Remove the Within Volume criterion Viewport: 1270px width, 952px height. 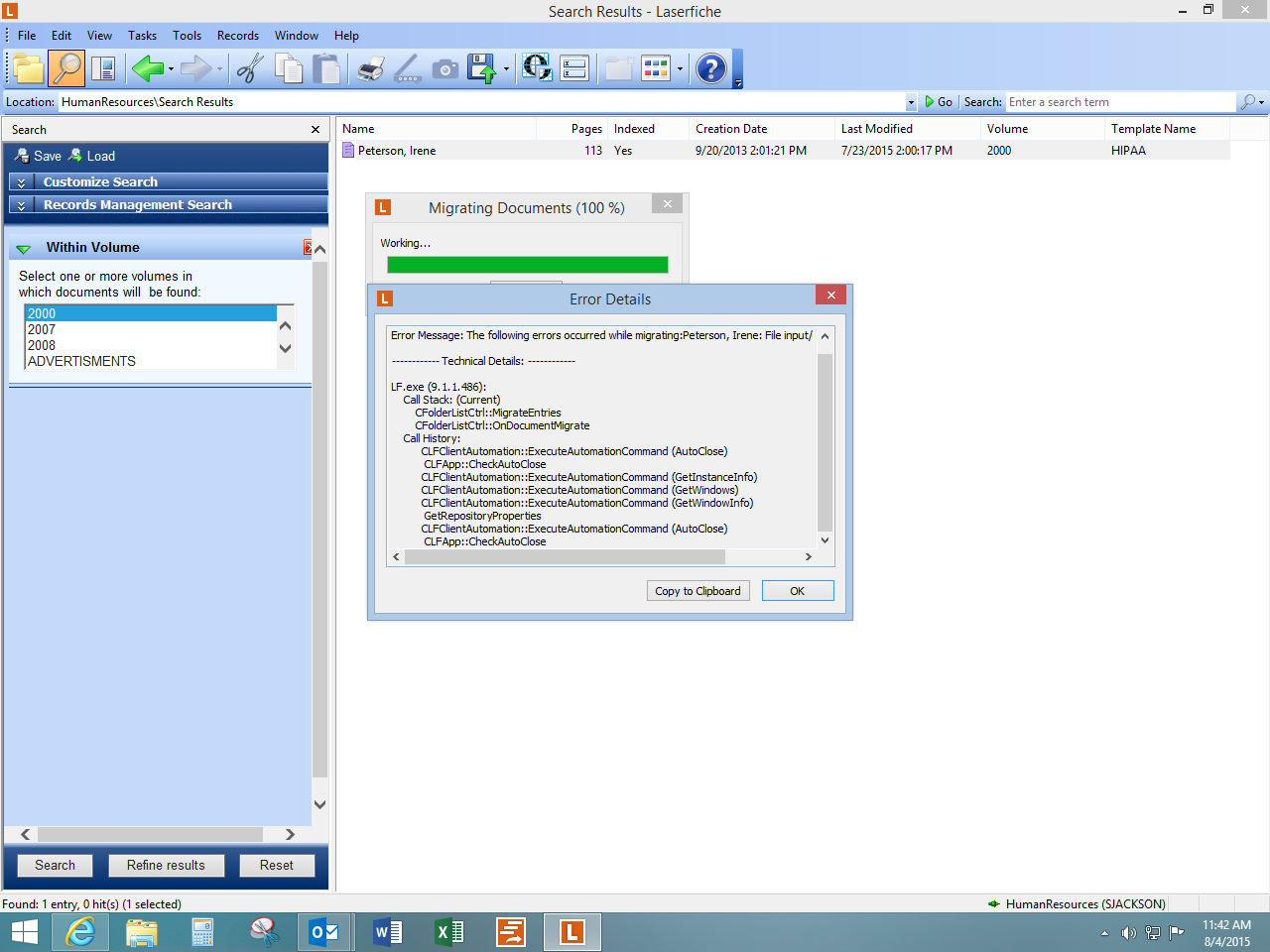308,248
